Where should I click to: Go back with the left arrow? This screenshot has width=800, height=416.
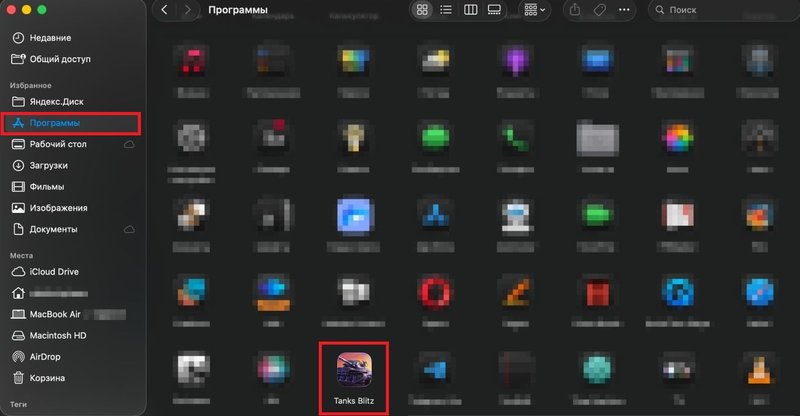tap(164, 10)
